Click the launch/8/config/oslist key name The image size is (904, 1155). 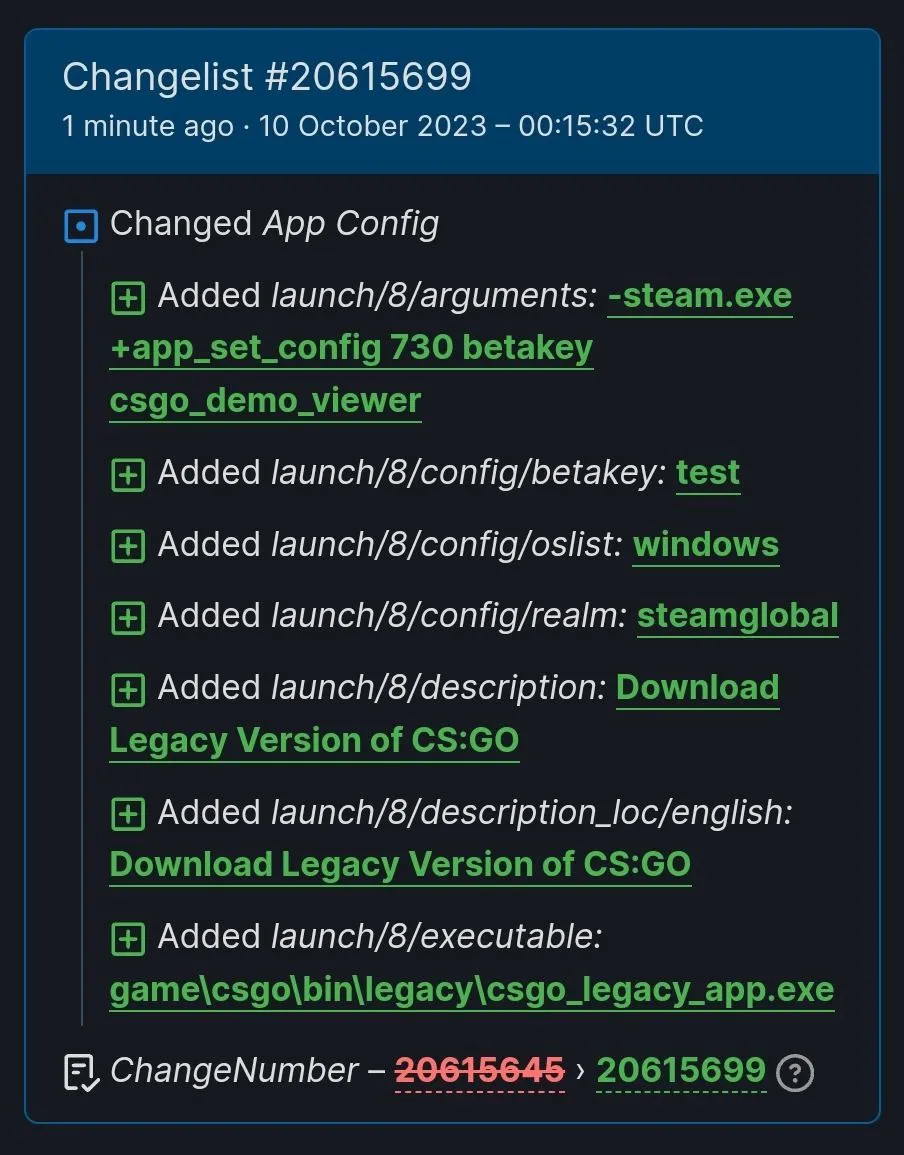point(446,545)
